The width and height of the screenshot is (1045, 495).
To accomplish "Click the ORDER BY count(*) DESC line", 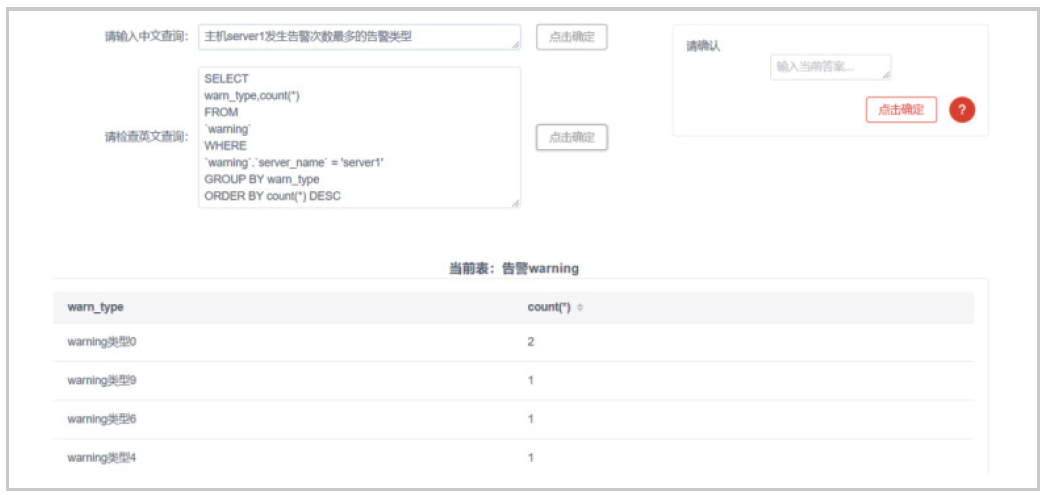I will click(273, 196).
